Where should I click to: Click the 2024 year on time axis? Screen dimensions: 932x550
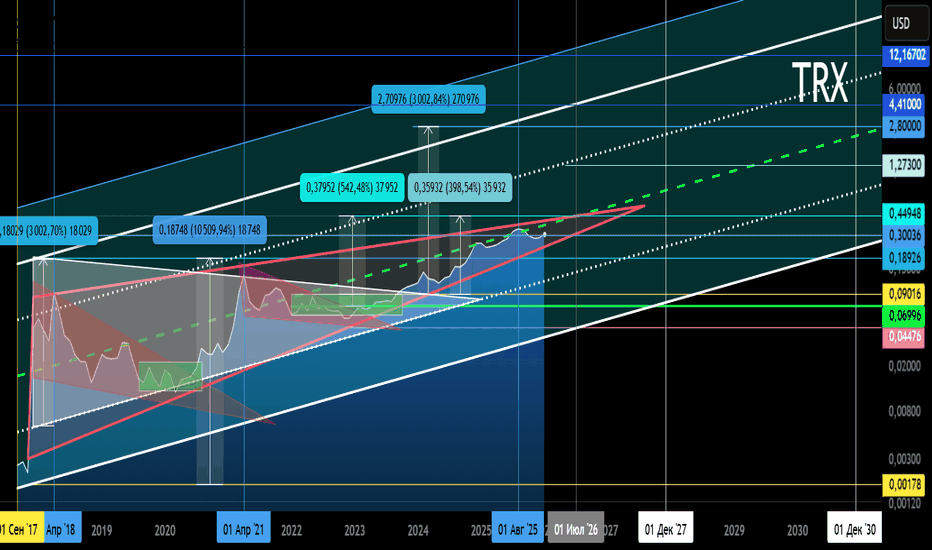418,530
